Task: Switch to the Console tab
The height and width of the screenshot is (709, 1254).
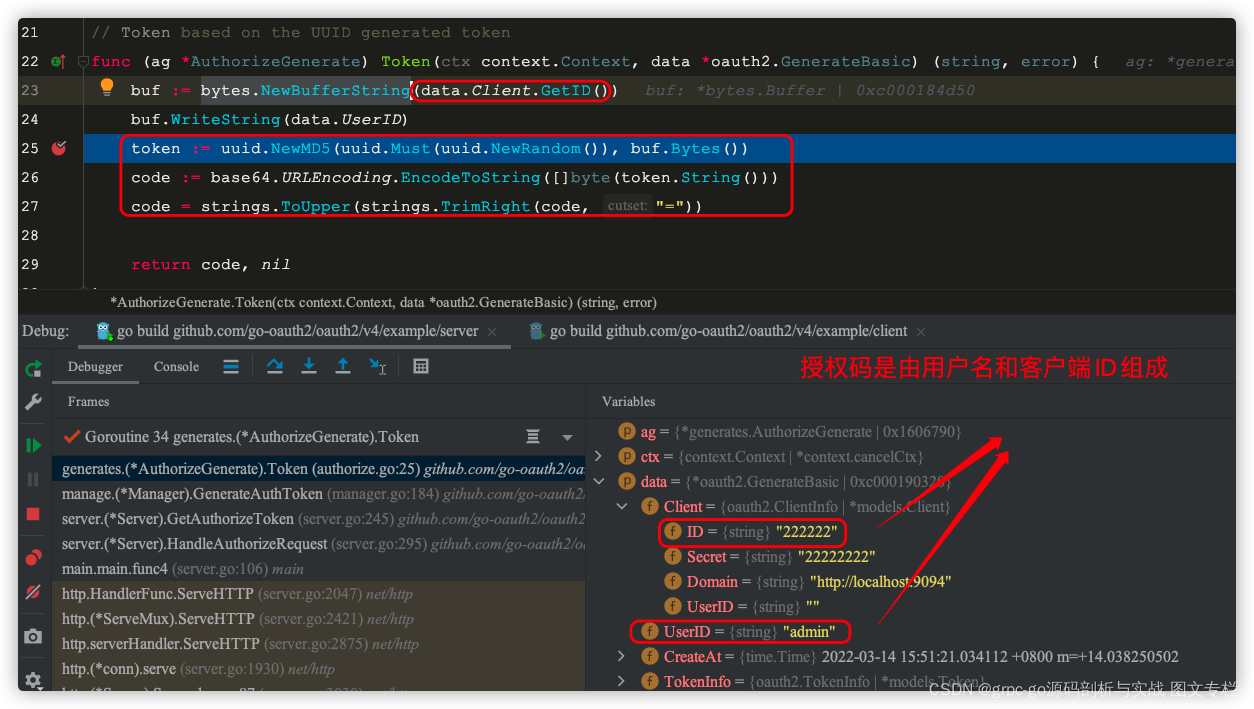Action: coord(176,367)
